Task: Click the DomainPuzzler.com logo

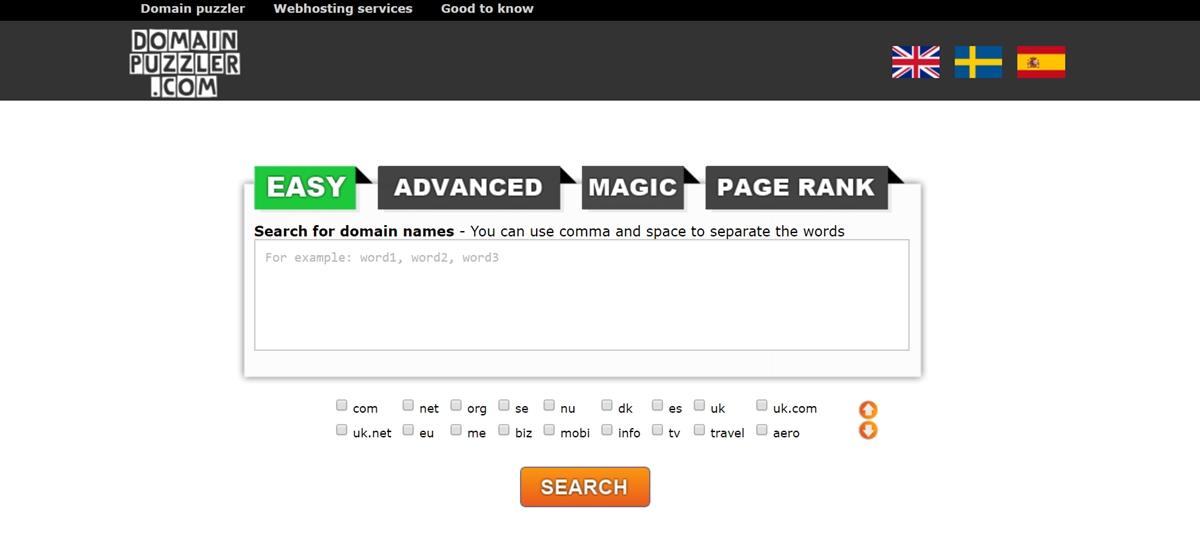Action: pyautogui.click(x=185, y=63)
